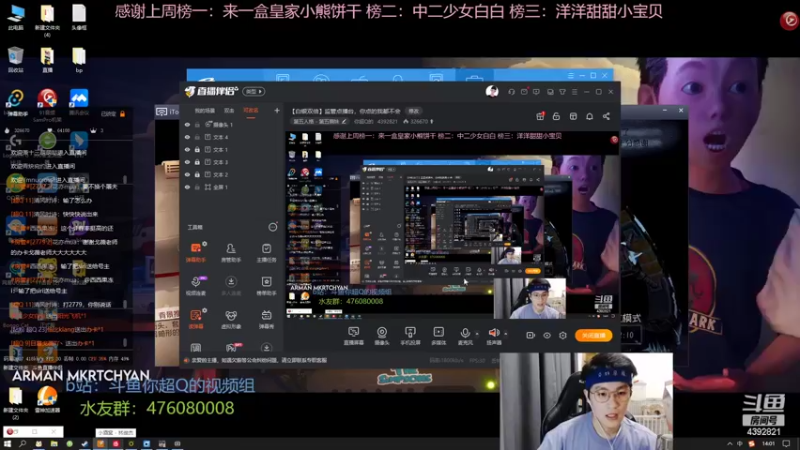Open the bp folder on desktop
The width and height of the screenshot is (800, 450).
pyautogui.click(x=79, y=59)
